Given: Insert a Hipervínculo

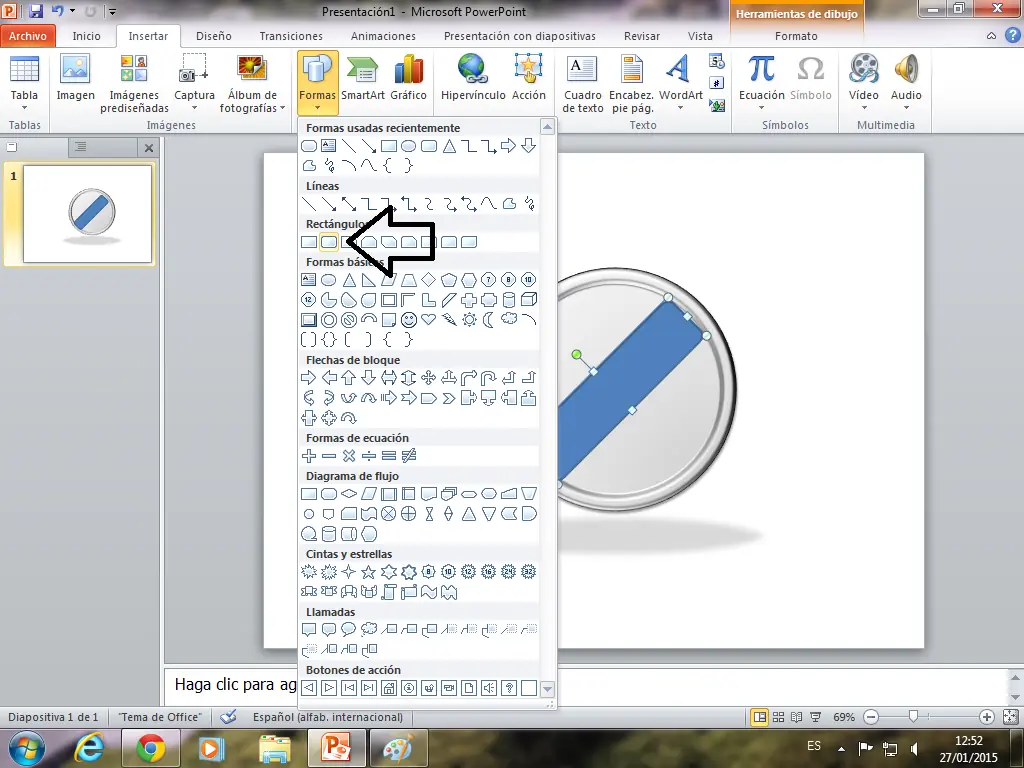Looking at the screenshot, I should click(x=473, y=78).
